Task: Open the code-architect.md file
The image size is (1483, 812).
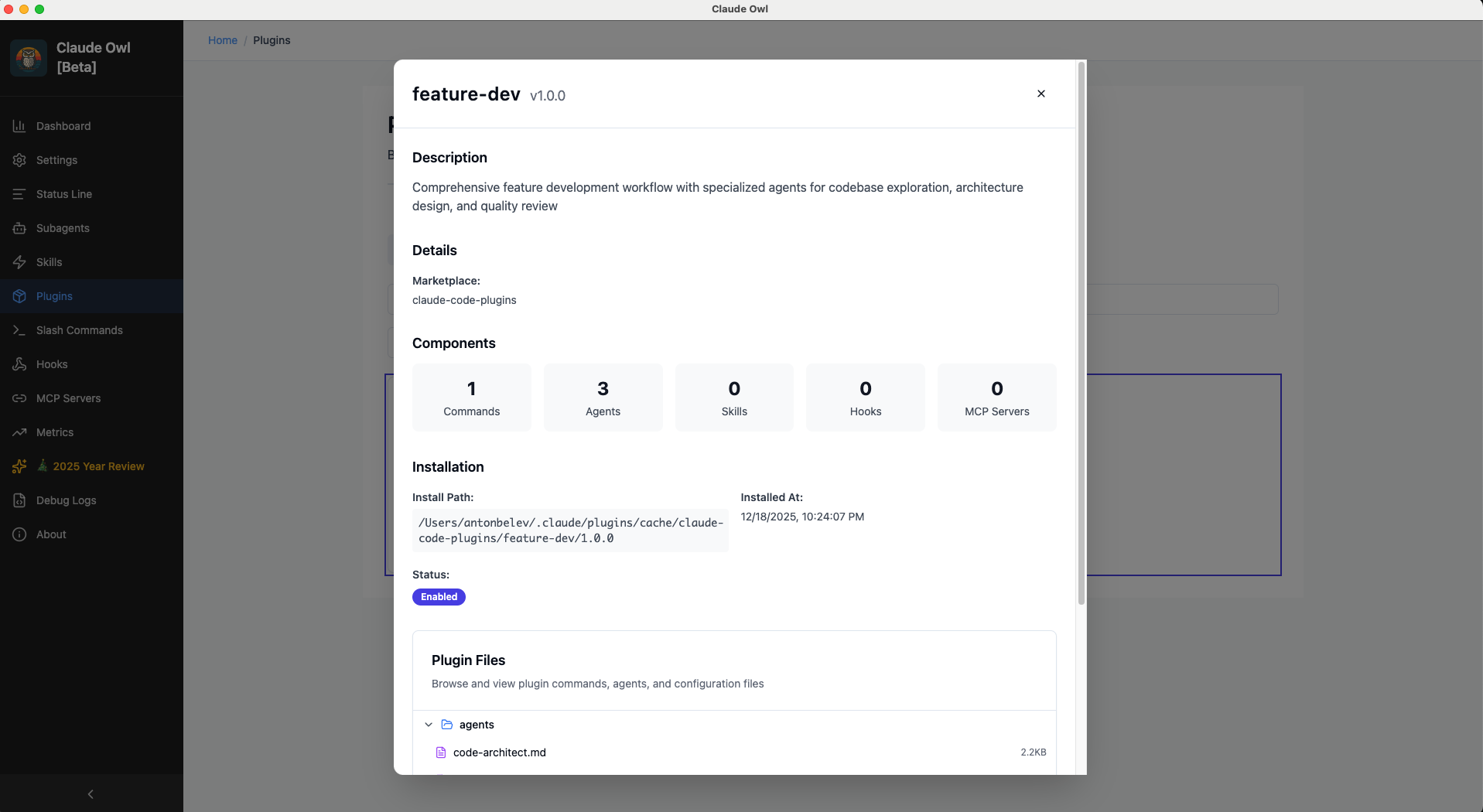Action: click(x=499, y=752)
